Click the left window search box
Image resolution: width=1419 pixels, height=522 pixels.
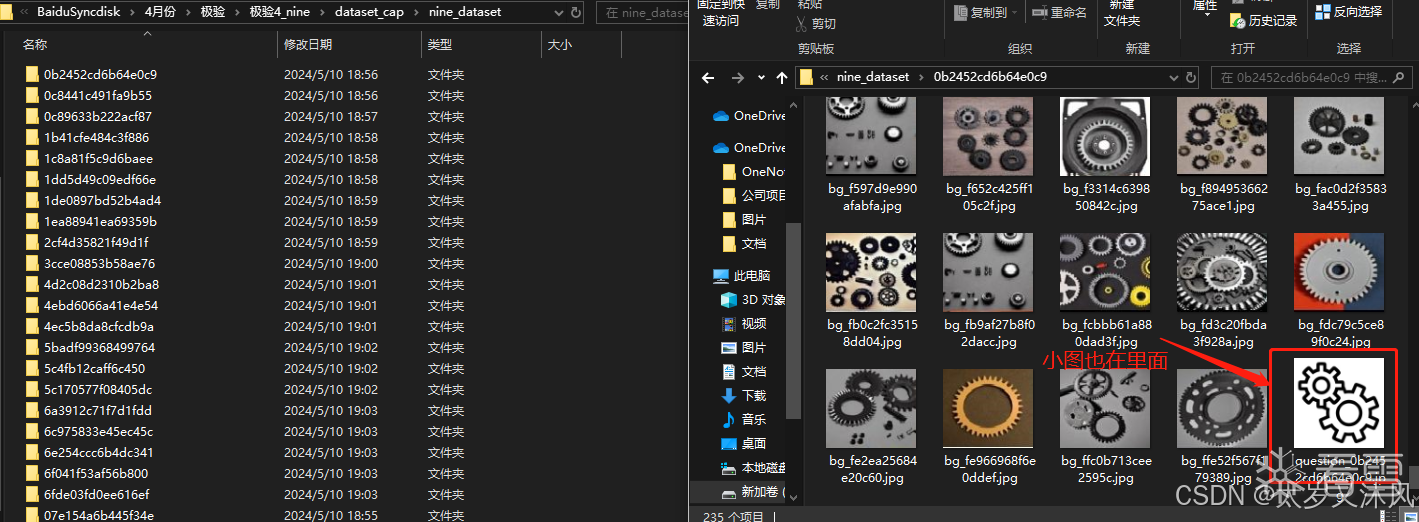[x=644, y=13]
